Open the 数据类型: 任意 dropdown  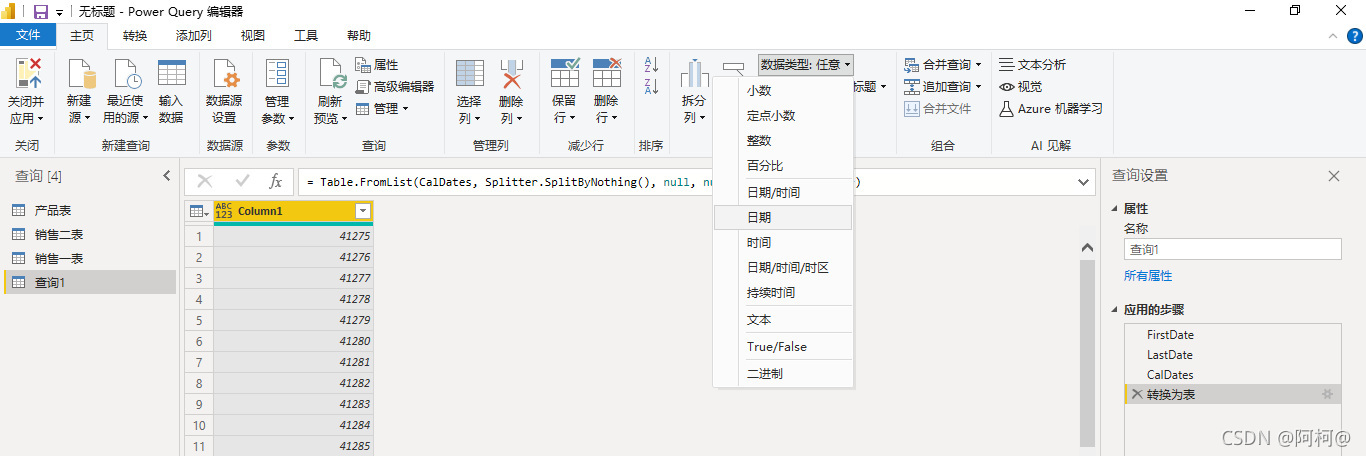tap(806, 64)
